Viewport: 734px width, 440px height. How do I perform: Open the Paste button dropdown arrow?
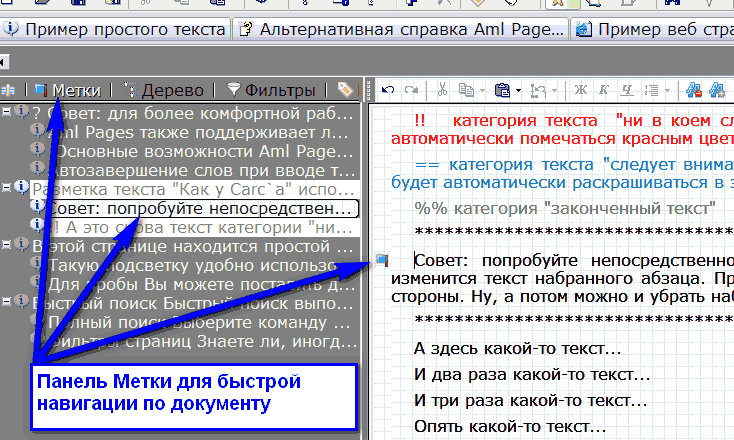click(x=519, y=90)
